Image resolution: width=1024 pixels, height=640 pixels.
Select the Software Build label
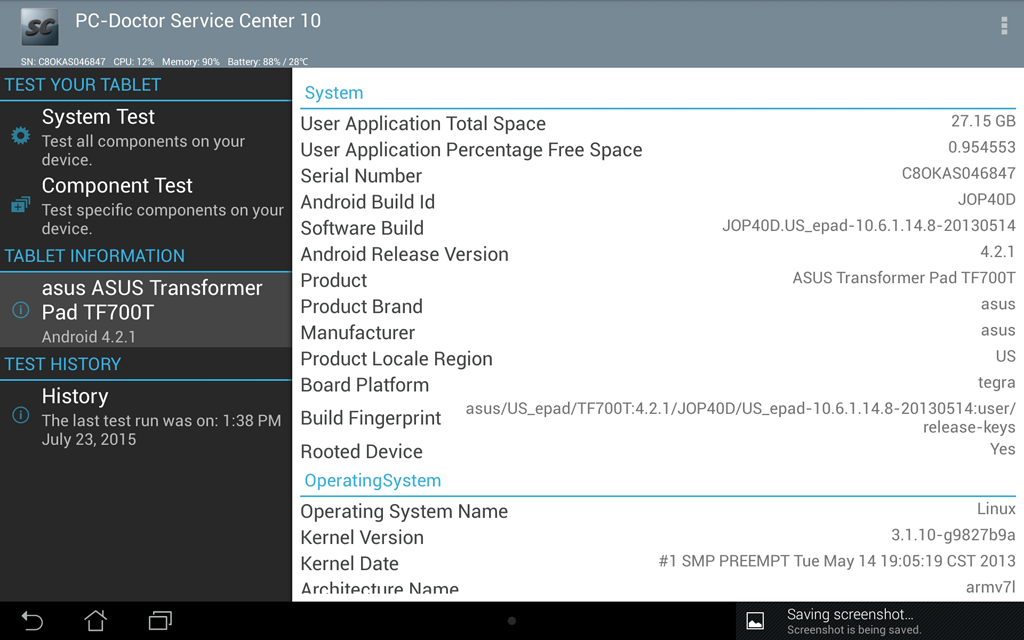pyautogui.click(x=362, y=229)
